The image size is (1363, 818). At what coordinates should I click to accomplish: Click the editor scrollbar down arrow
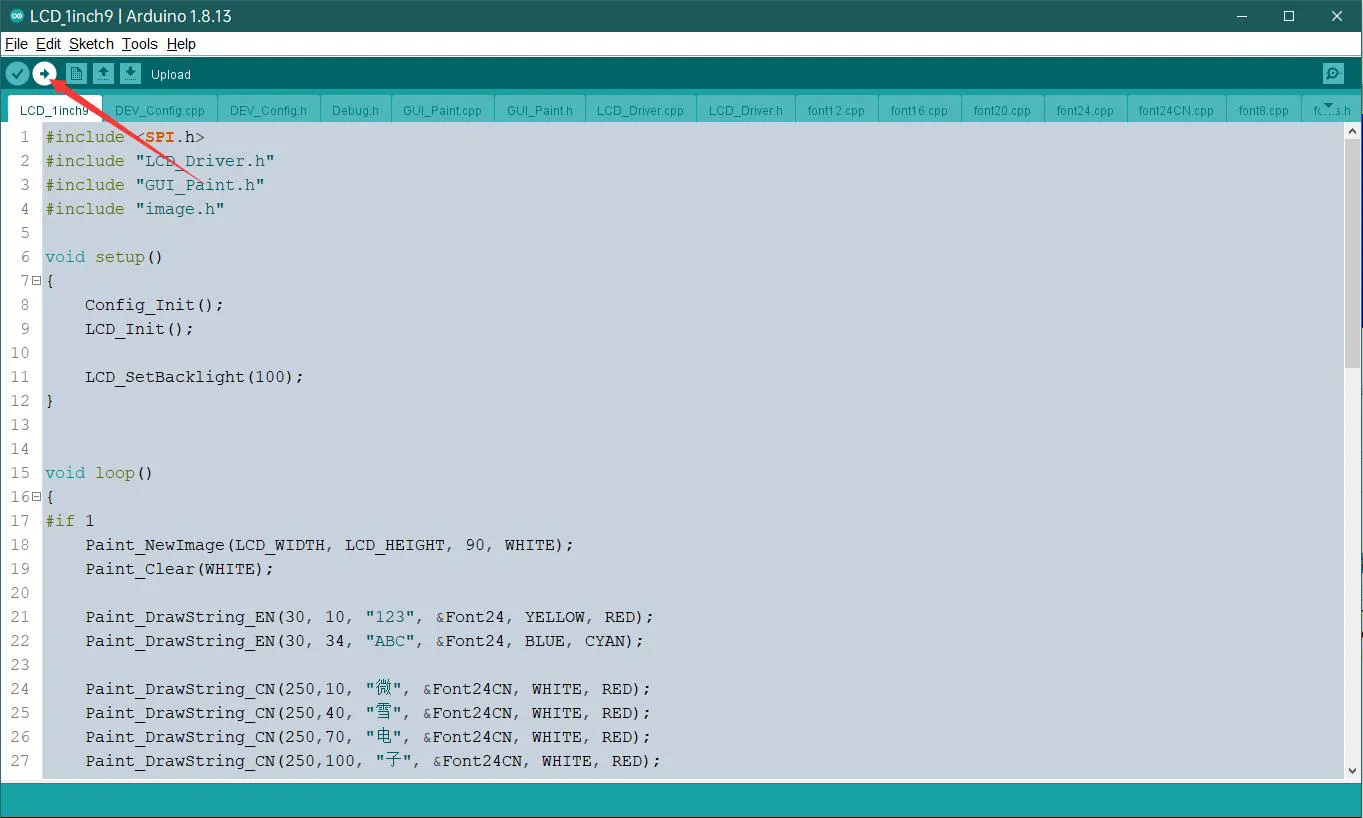click(x=1353, y=770)
